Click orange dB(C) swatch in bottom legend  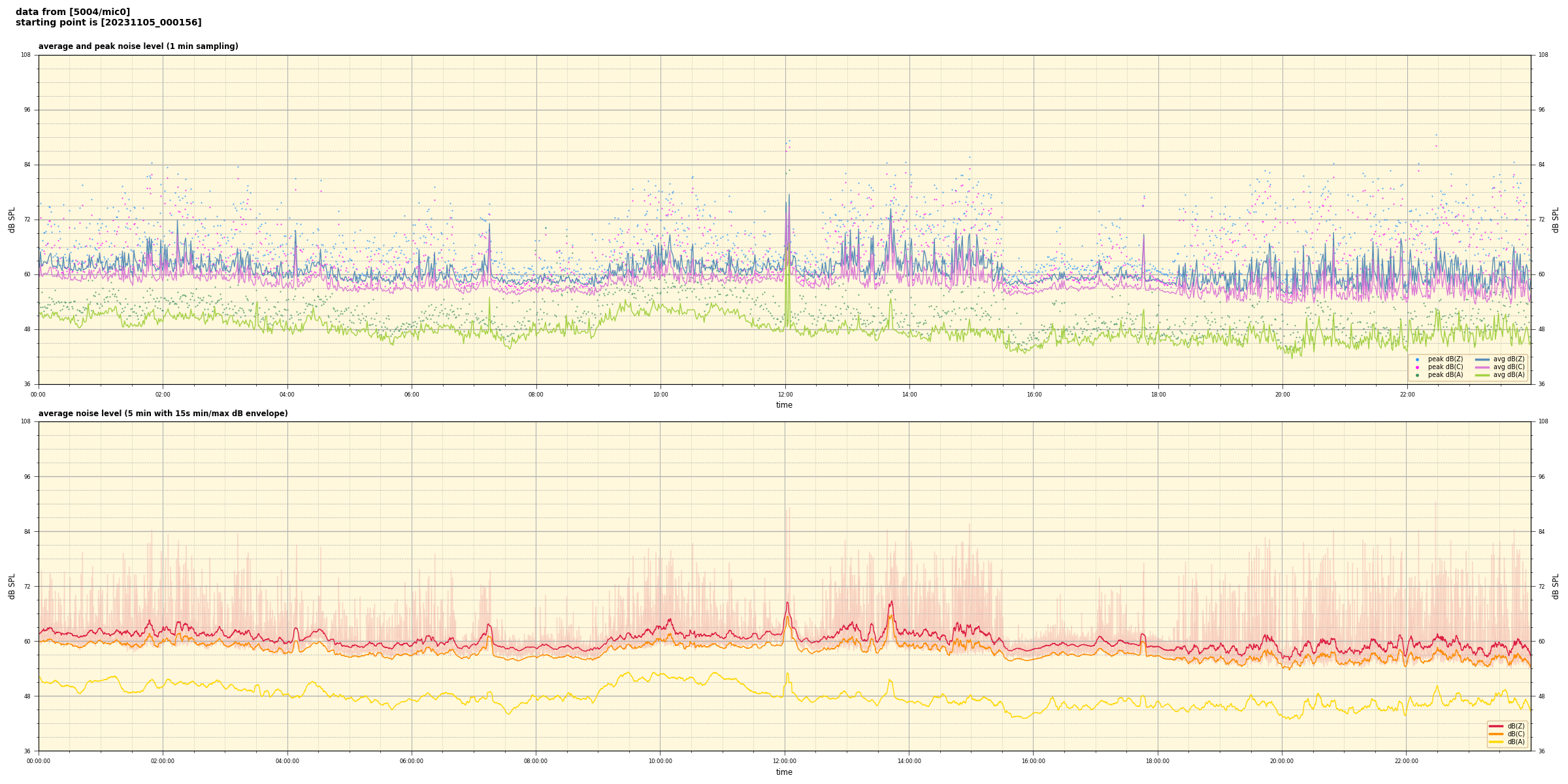pos(1496,734)
